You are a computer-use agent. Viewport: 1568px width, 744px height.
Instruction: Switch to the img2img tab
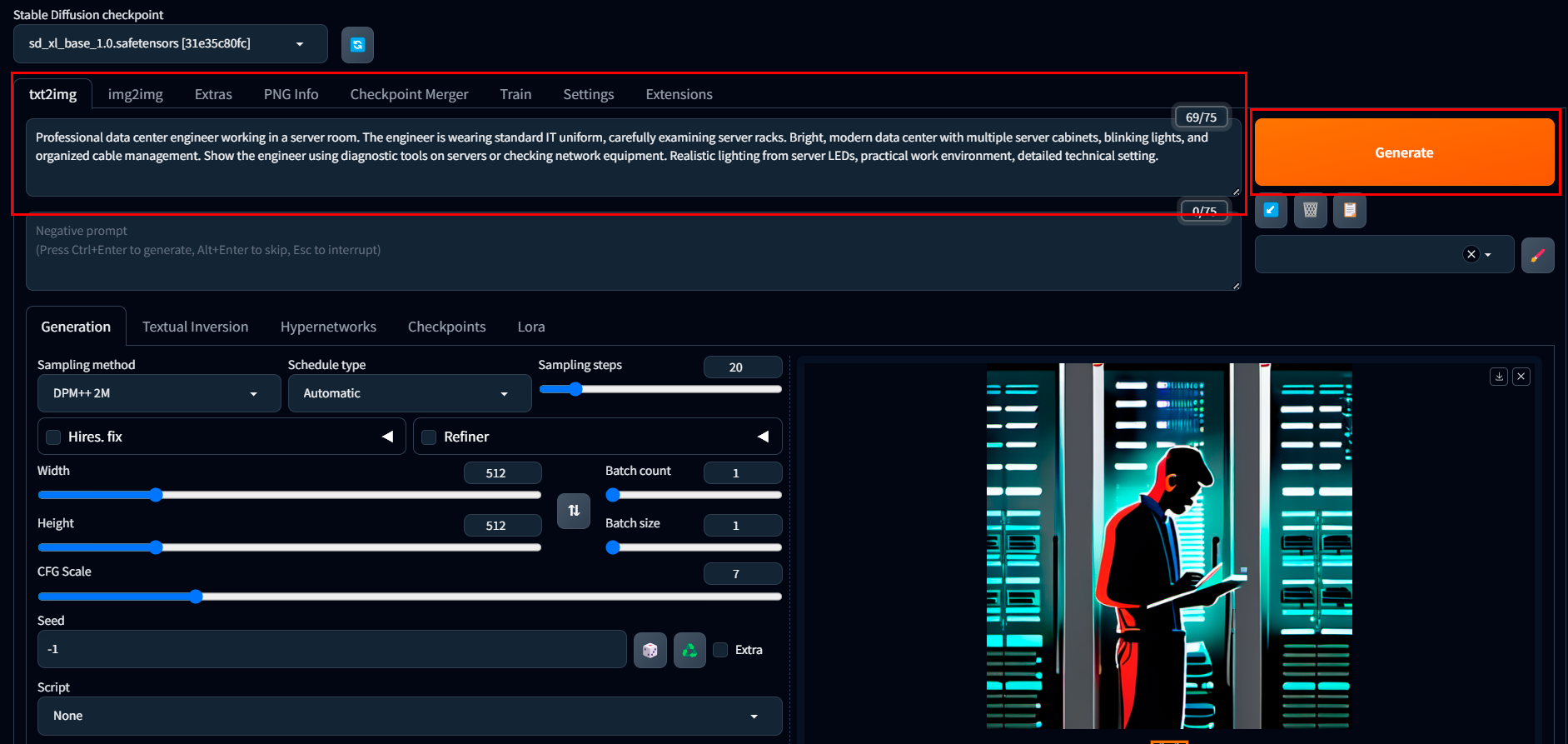[135, 94]
